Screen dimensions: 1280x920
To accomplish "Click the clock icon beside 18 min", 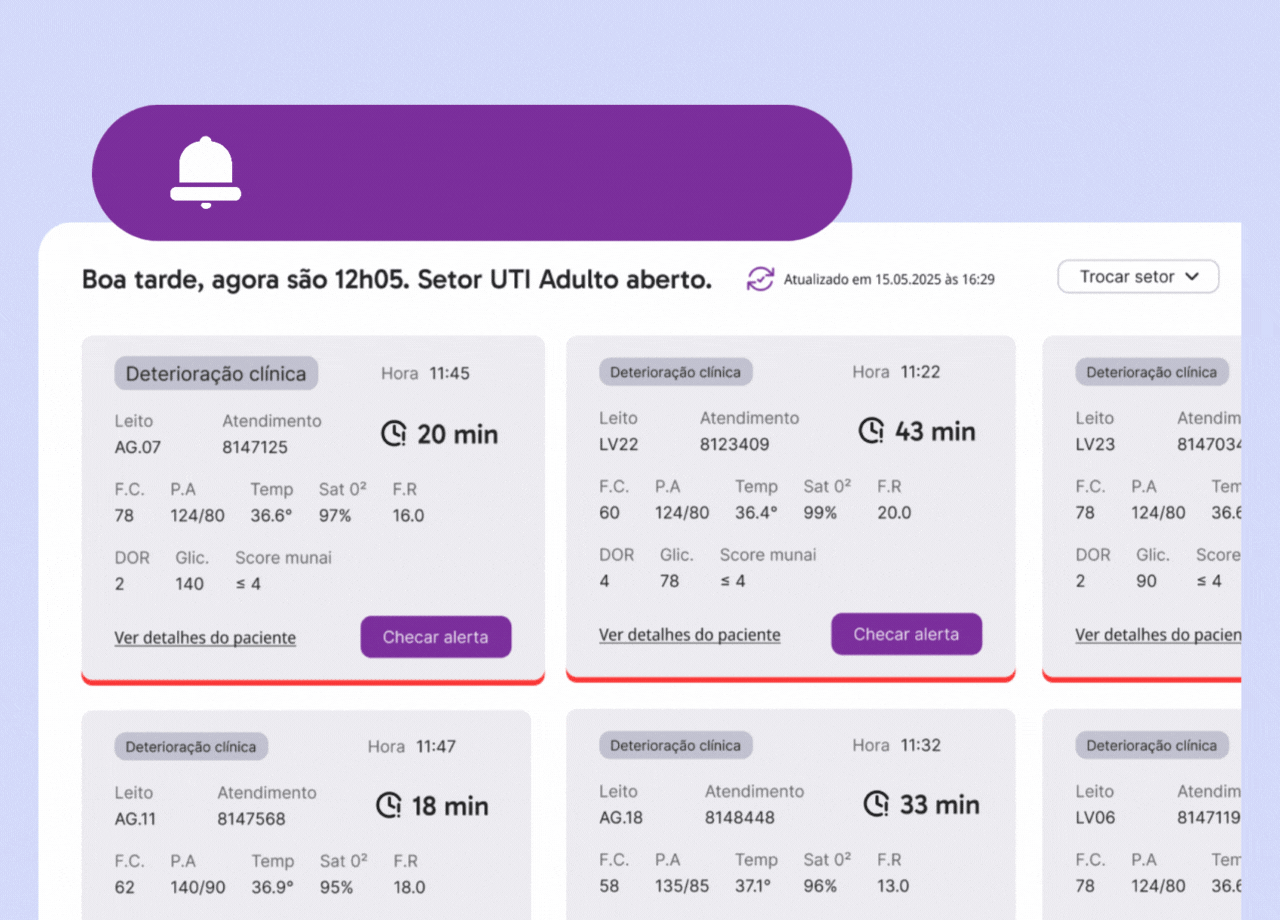I will pos(390,806).
